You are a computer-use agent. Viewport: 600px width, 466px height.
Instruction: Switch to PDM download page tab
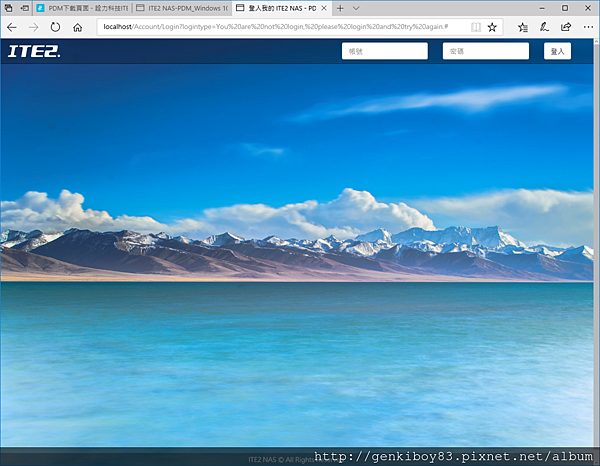(x=83, y=8)
